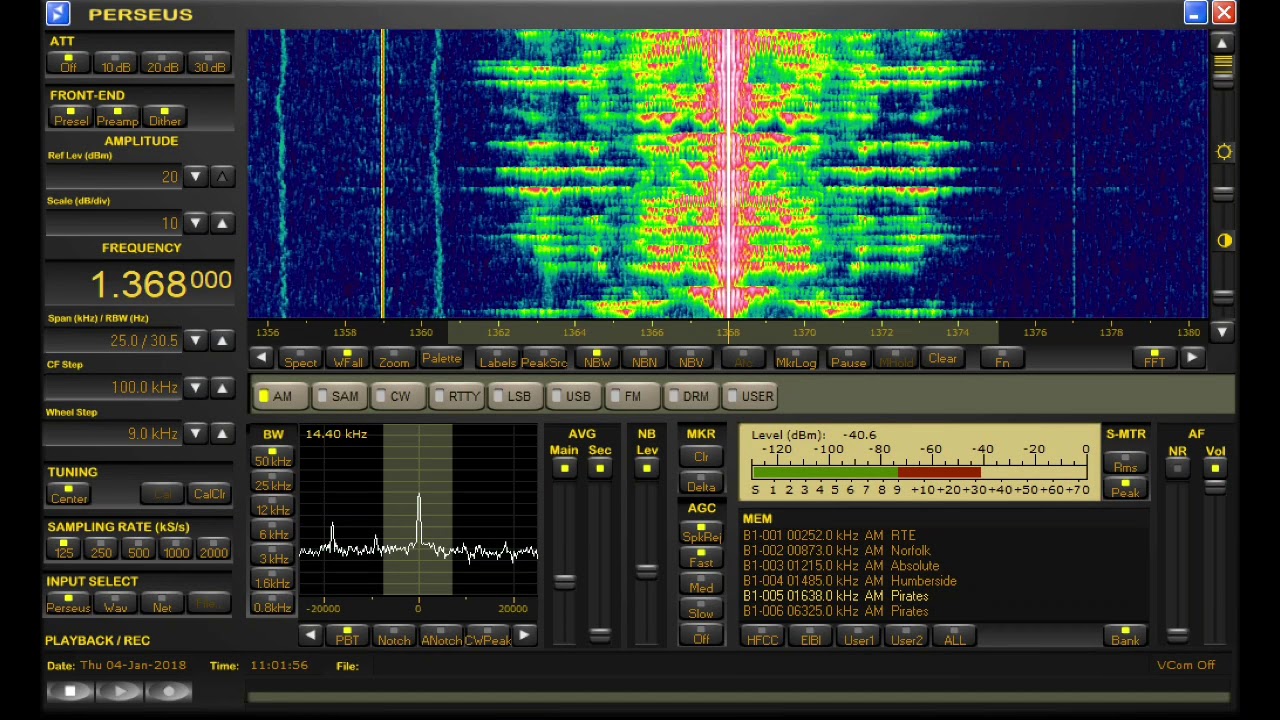Select the NBV noise blanker

pyautogui.click(x=691, y=358)
